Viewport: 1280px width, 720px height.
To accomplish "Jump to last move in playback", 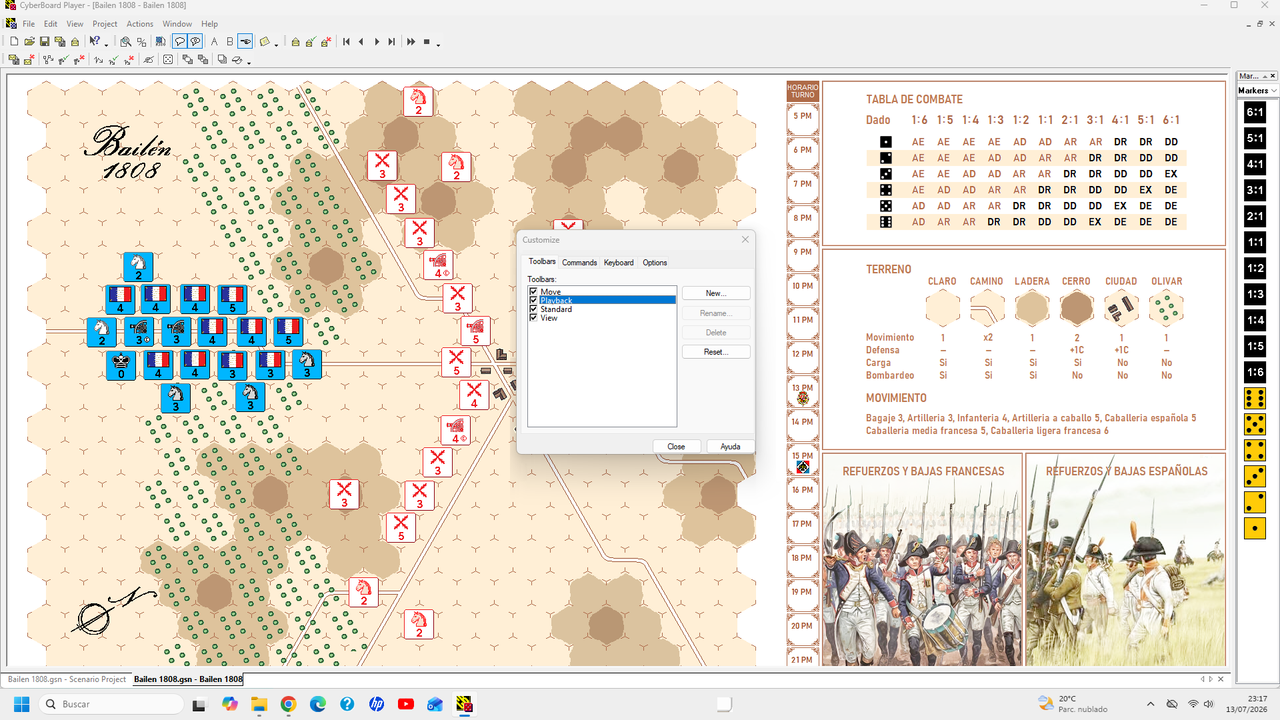I will (x=391, y=41).
